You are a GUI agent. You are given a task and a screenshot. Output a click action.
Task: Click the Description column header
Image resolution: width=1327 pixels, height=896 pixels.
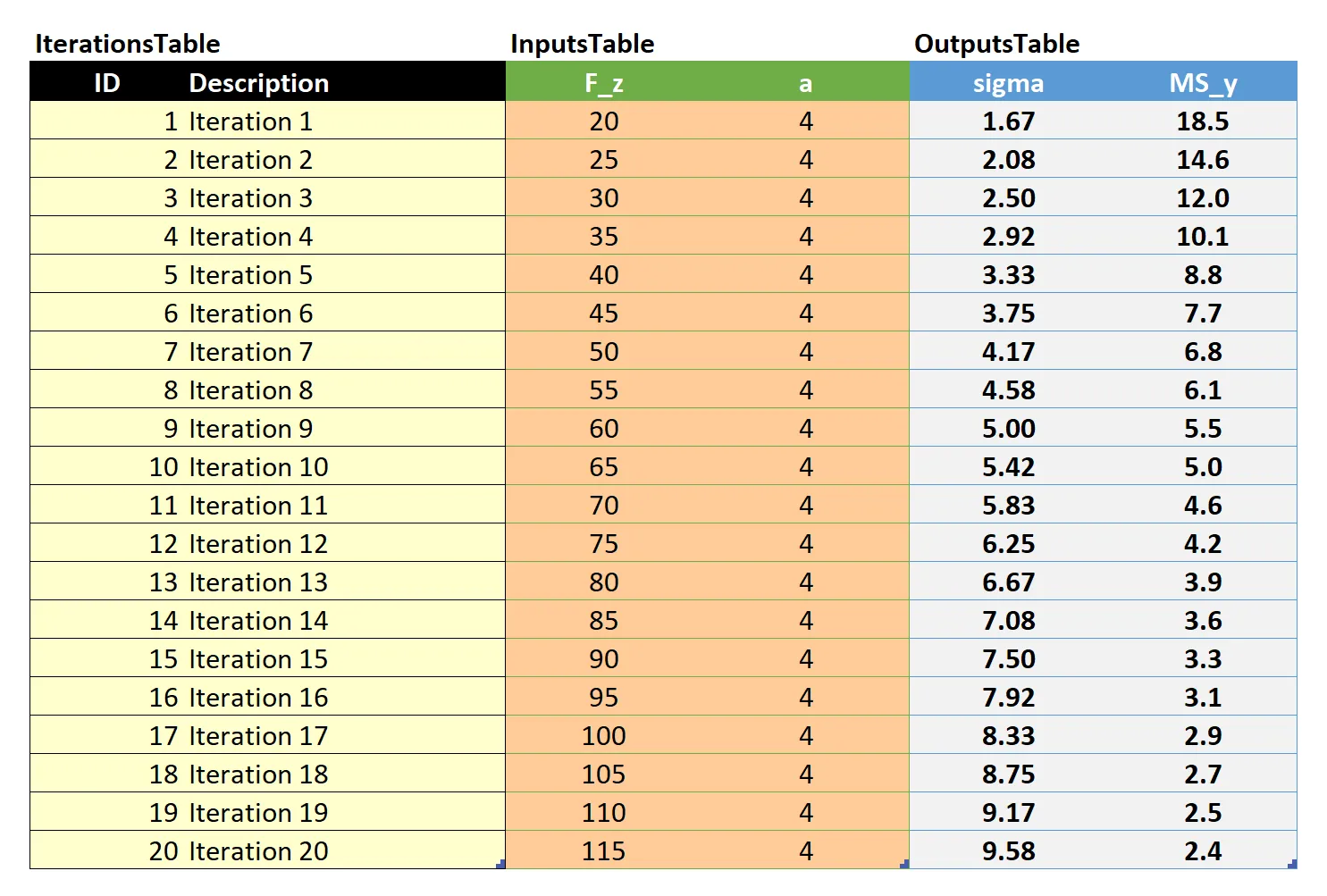[x=257, y=82]
